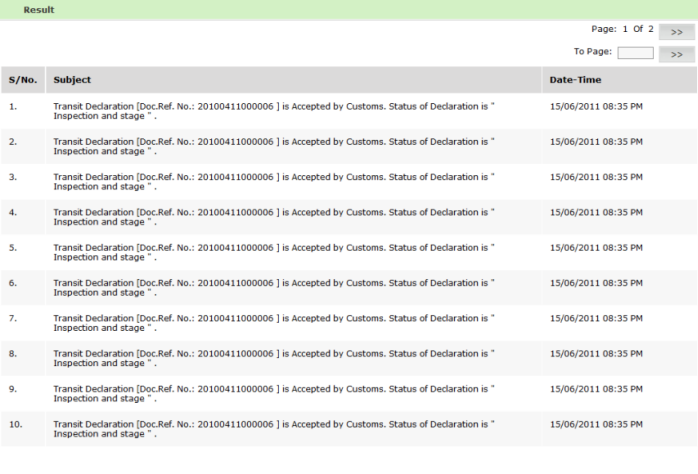Click the Date-Time value in row 1
This screenshot has width=698, height=474.
point(596,106)
